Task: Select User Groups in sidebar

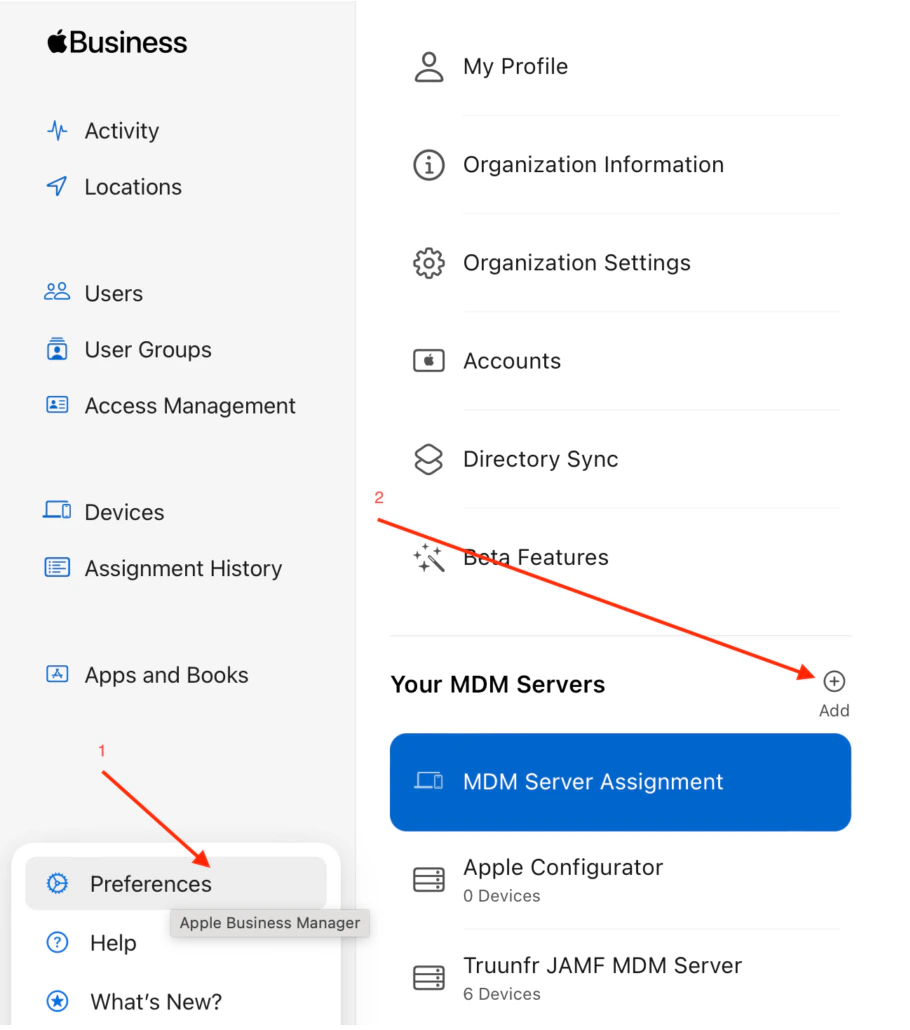Action: [148, 349]
